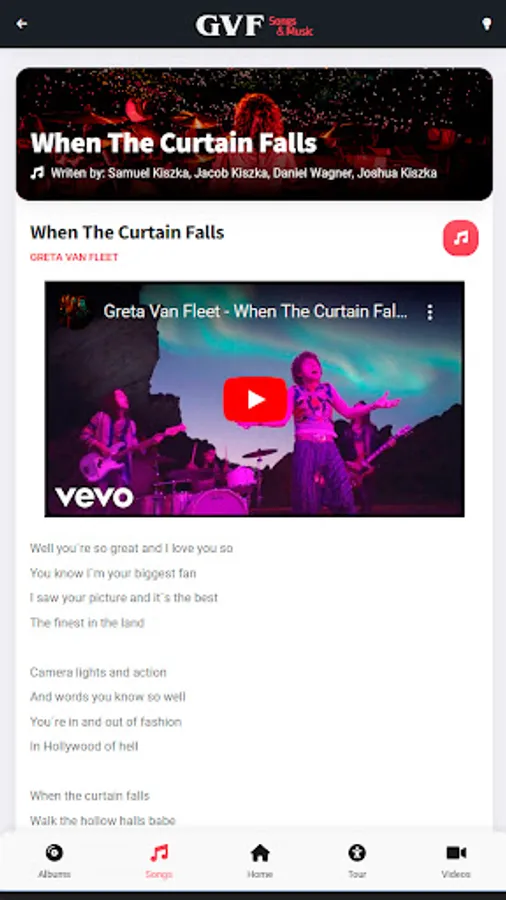Select the Songs tab
Viewport: 506px width, 900px height.
tap(159, 861)
